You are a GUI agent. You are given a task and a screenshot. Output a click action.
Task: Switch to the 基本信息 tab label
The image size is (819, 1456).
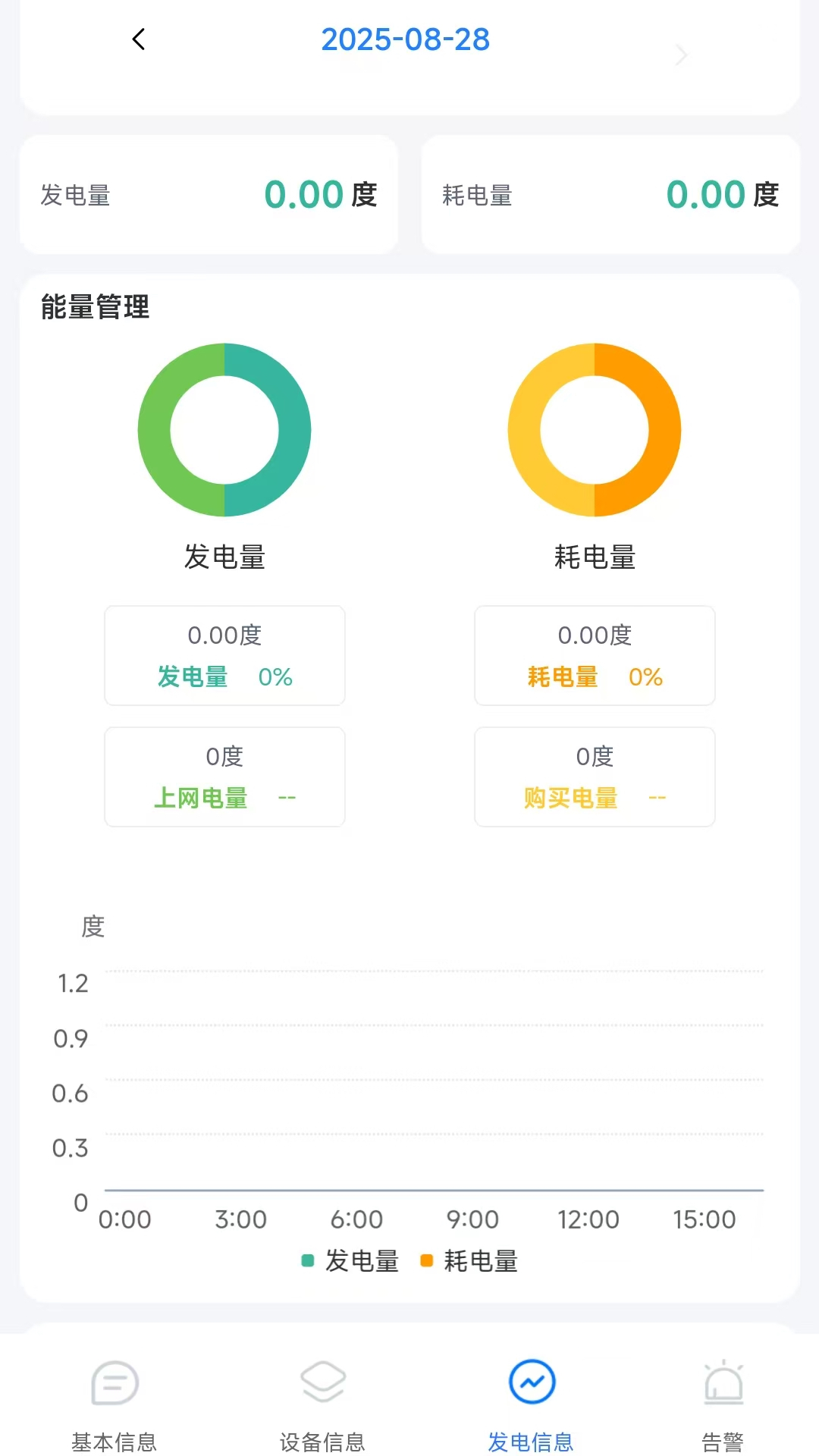tap(115, 1441)
